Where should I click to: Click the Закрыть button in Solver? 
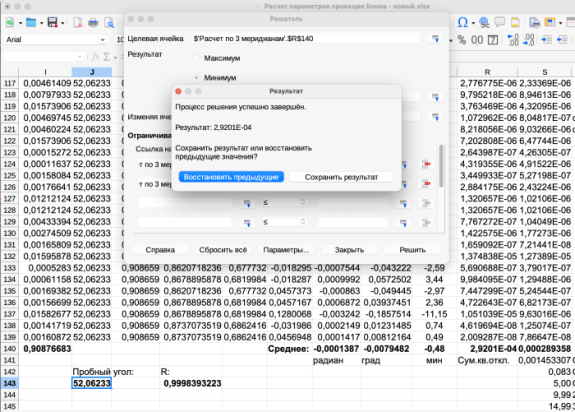[349, 250]
